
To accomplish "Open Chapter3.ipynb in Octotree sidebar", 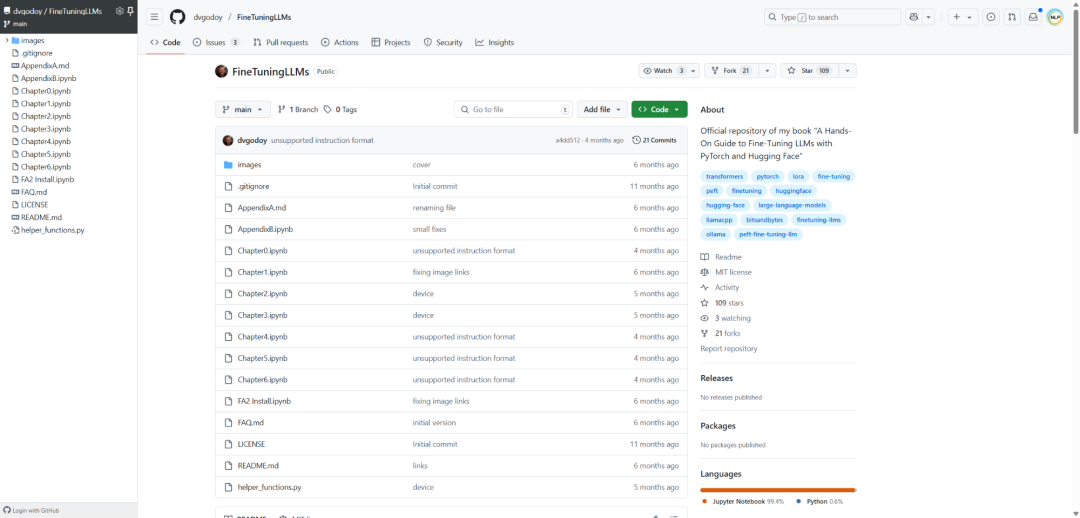I will pos(45,129).
